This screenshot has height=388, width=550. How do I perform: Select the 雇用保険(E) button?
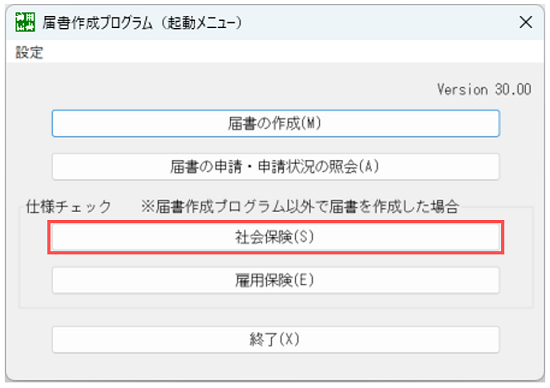click(276, 280)
